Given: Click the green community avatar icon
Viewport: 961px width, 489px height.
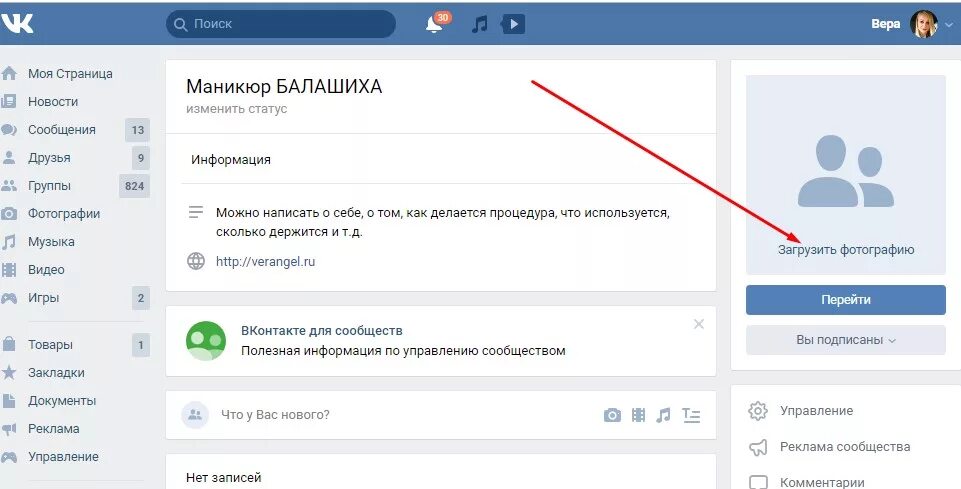Looking at the screenshot, I should pos(206,341).
